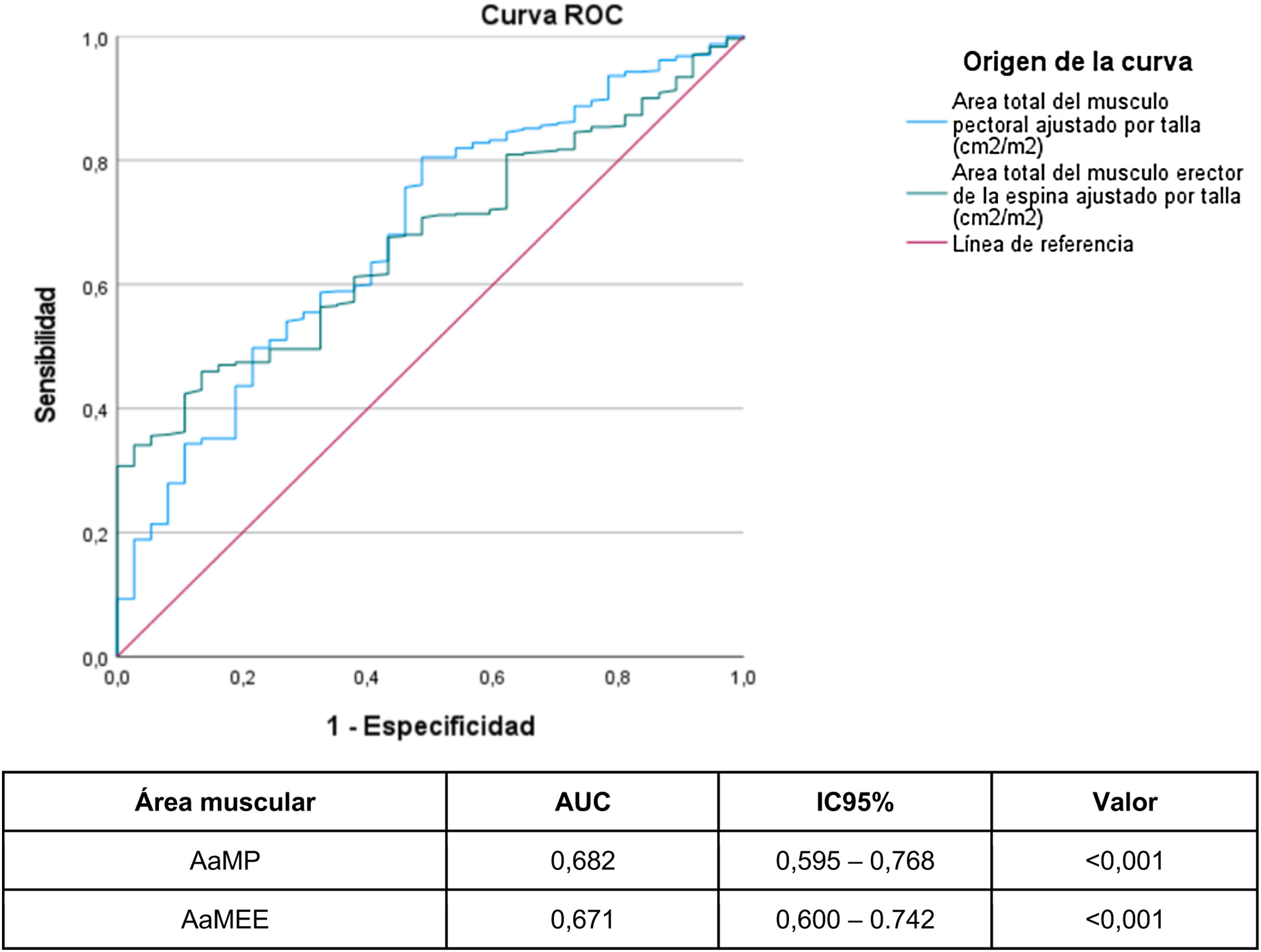The width and height of the screenshot is (1261, 952).
Task: Select the 'IC95%' column header
Action: 855,802
